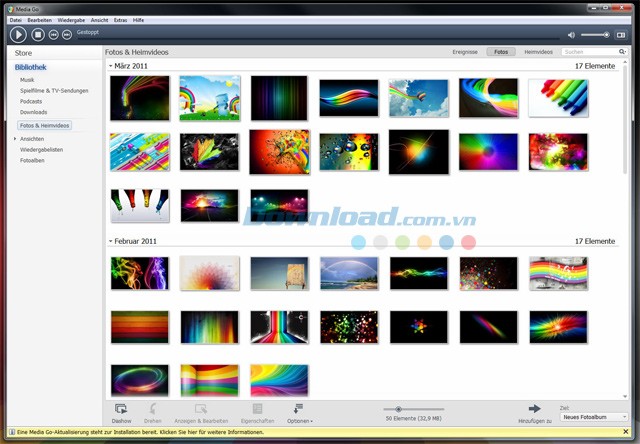640x444 pixels.
Task: Mute audio via the speaker icon
Action: (x=571, y=35)
